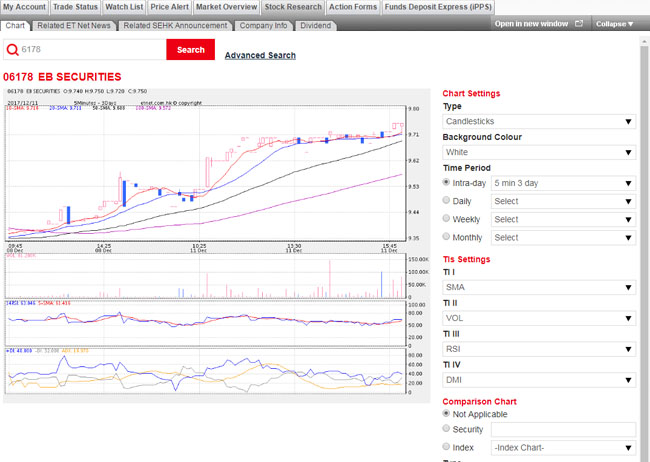Choose Not Applicable for comparison chart

[446, 413]
